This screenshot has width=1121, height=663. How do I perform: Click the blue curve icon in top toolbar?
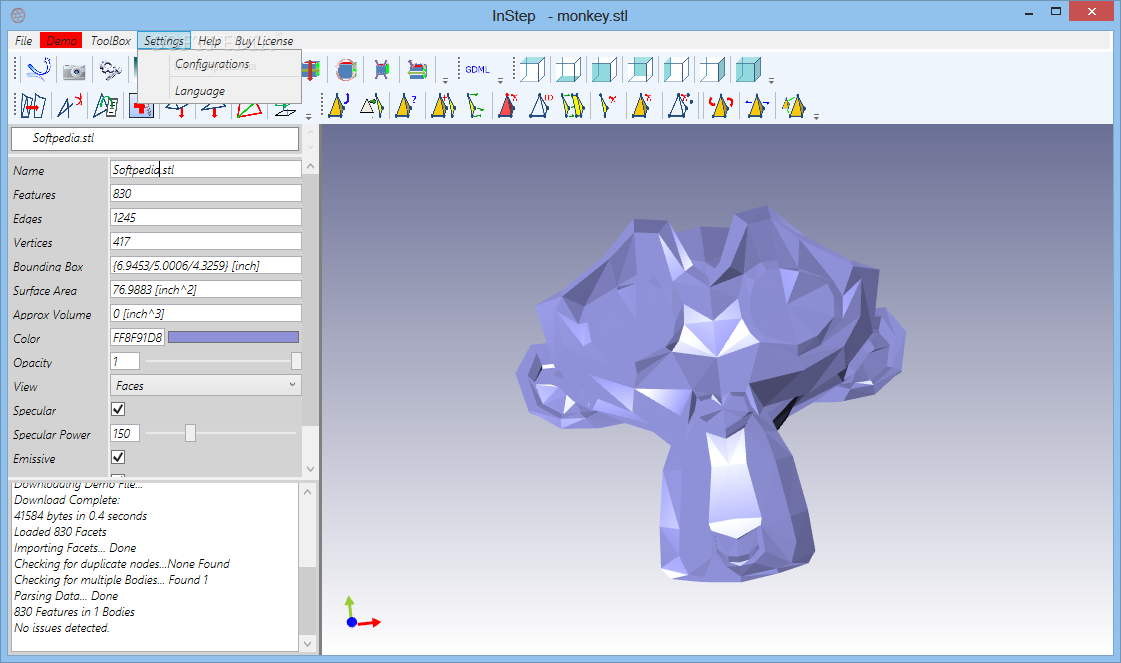coord(38,70)
